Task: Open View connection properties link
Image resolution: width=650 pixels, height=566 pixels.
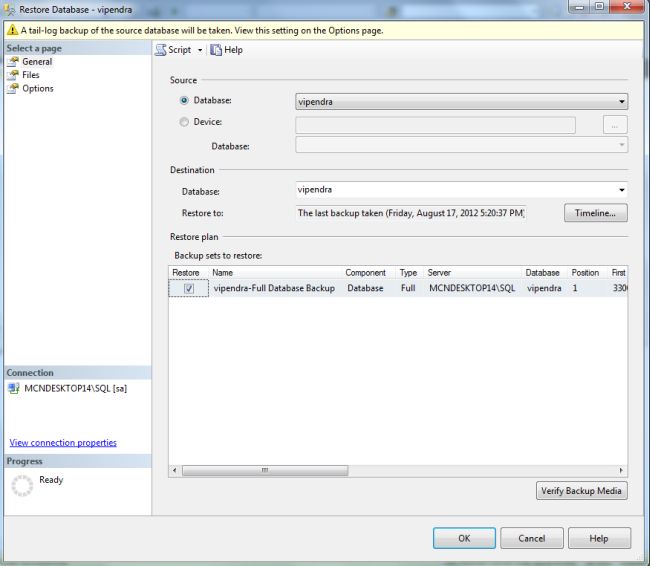Action: [x=63, y=443]
